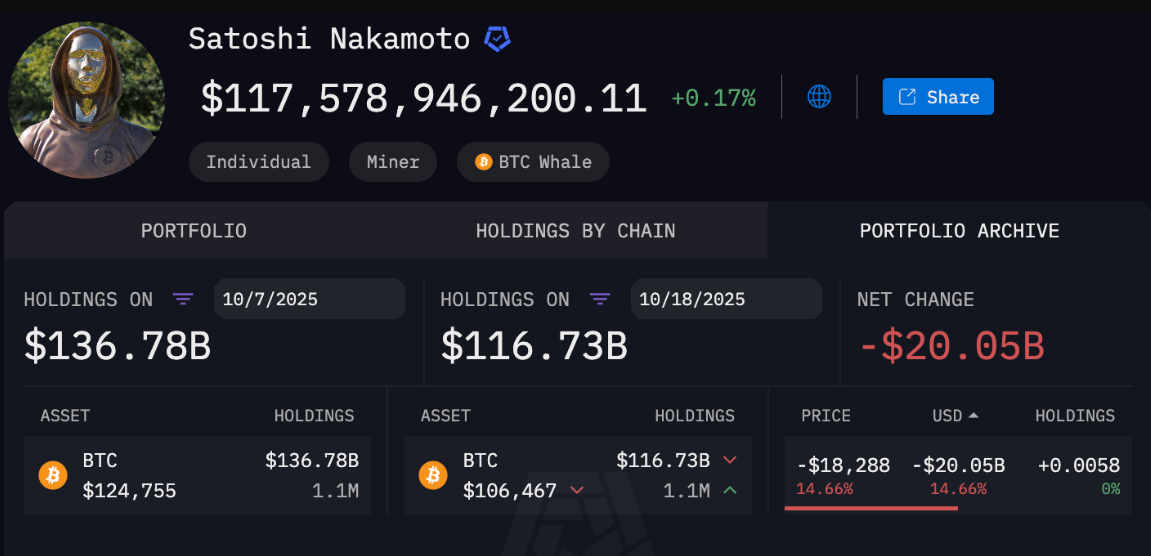This screenshot has width=1151, height=556.
Task: Click the Bitcoin icon in middle asset row
Action: click(433, 475)
